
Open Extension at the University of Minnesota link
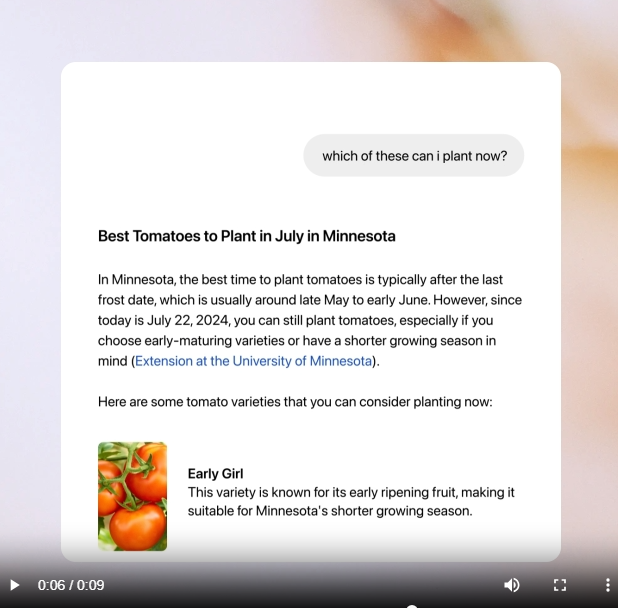coord(253,361)
